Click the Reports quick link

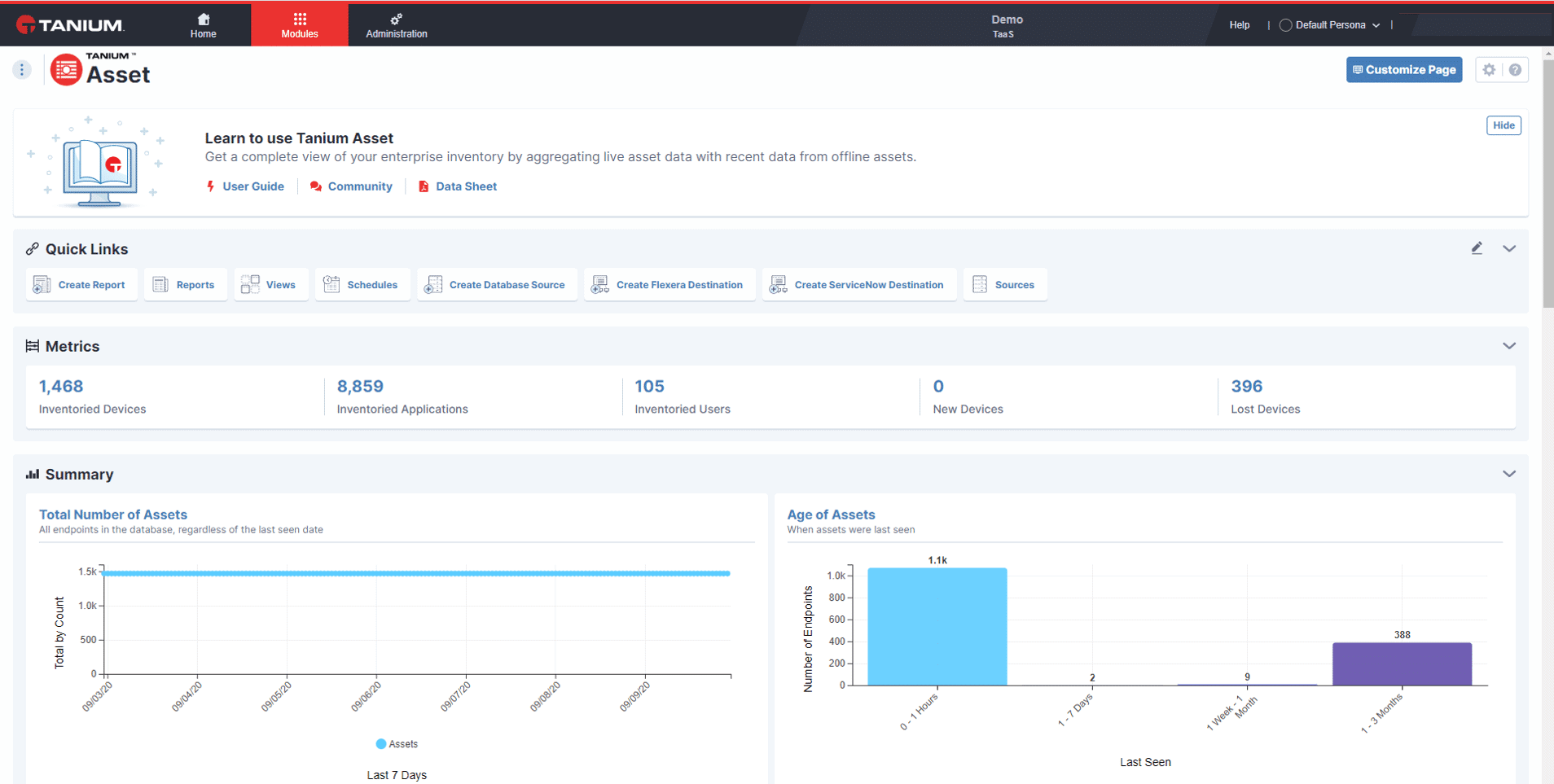pos(186,285)
